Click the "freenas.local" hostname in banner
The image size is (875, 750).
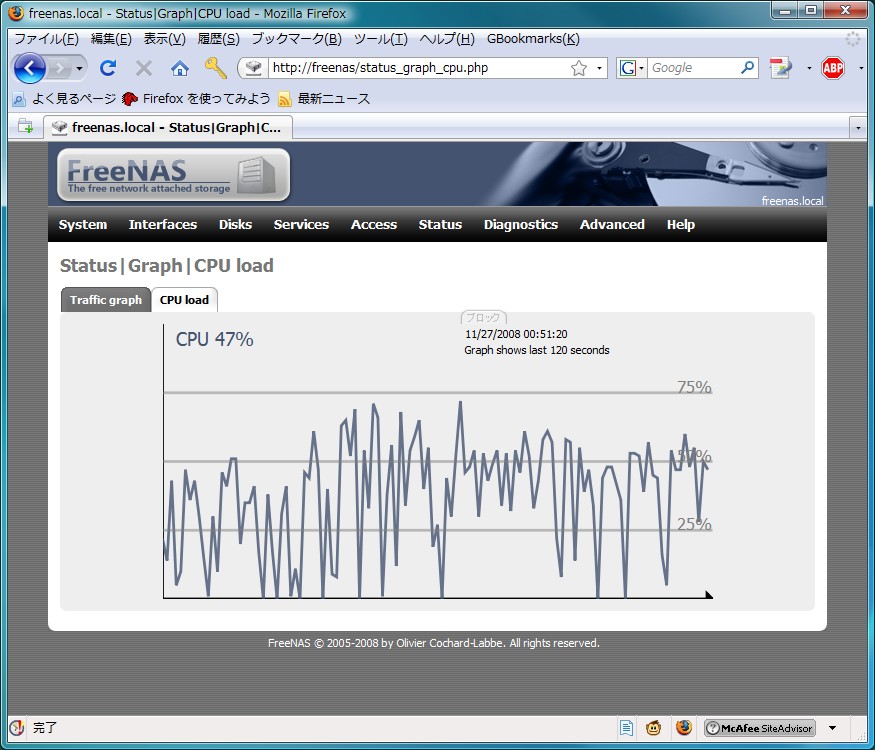pos(792,201)
